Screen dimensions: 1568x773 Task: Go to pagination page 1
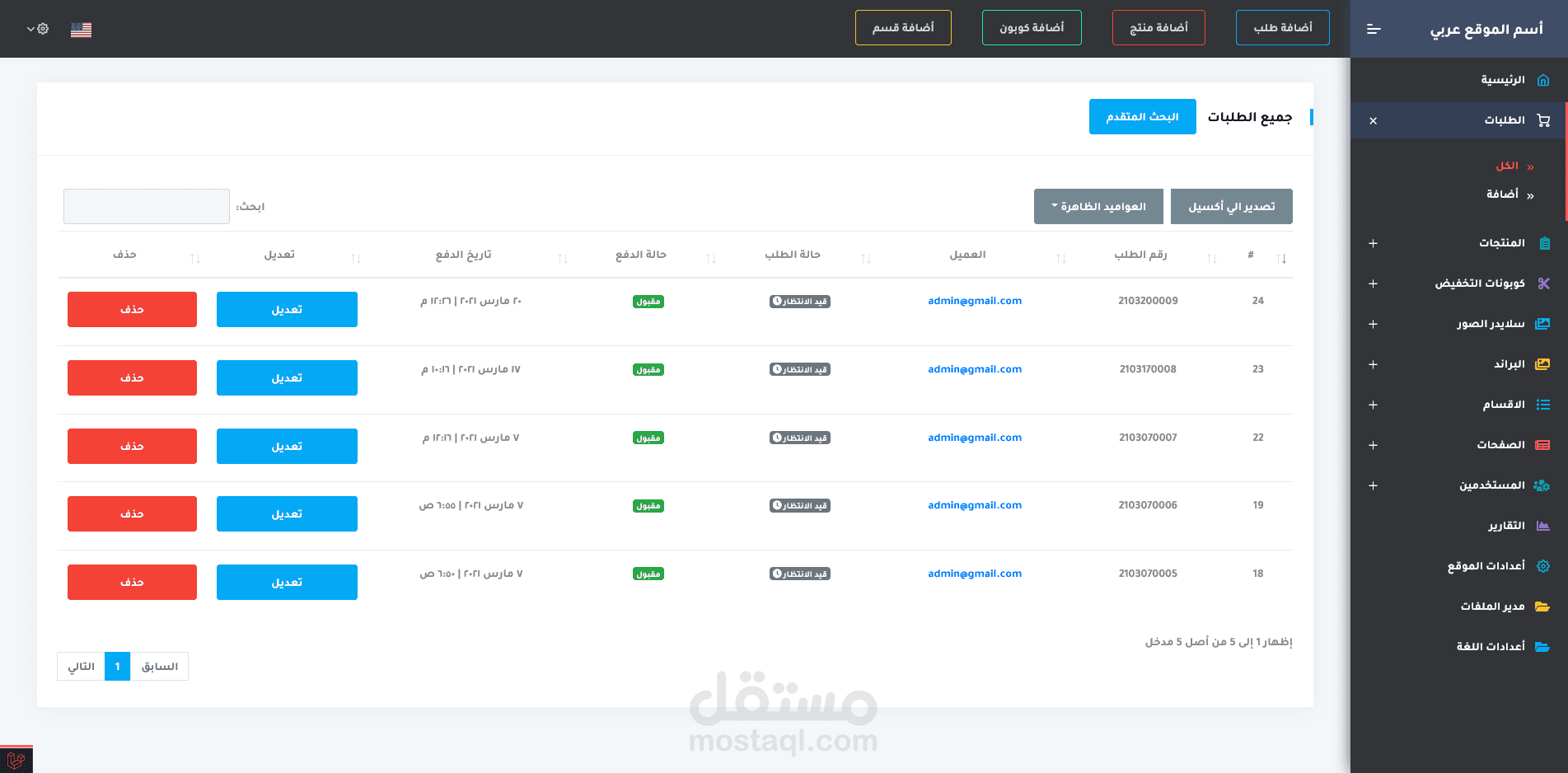(117, 666)
